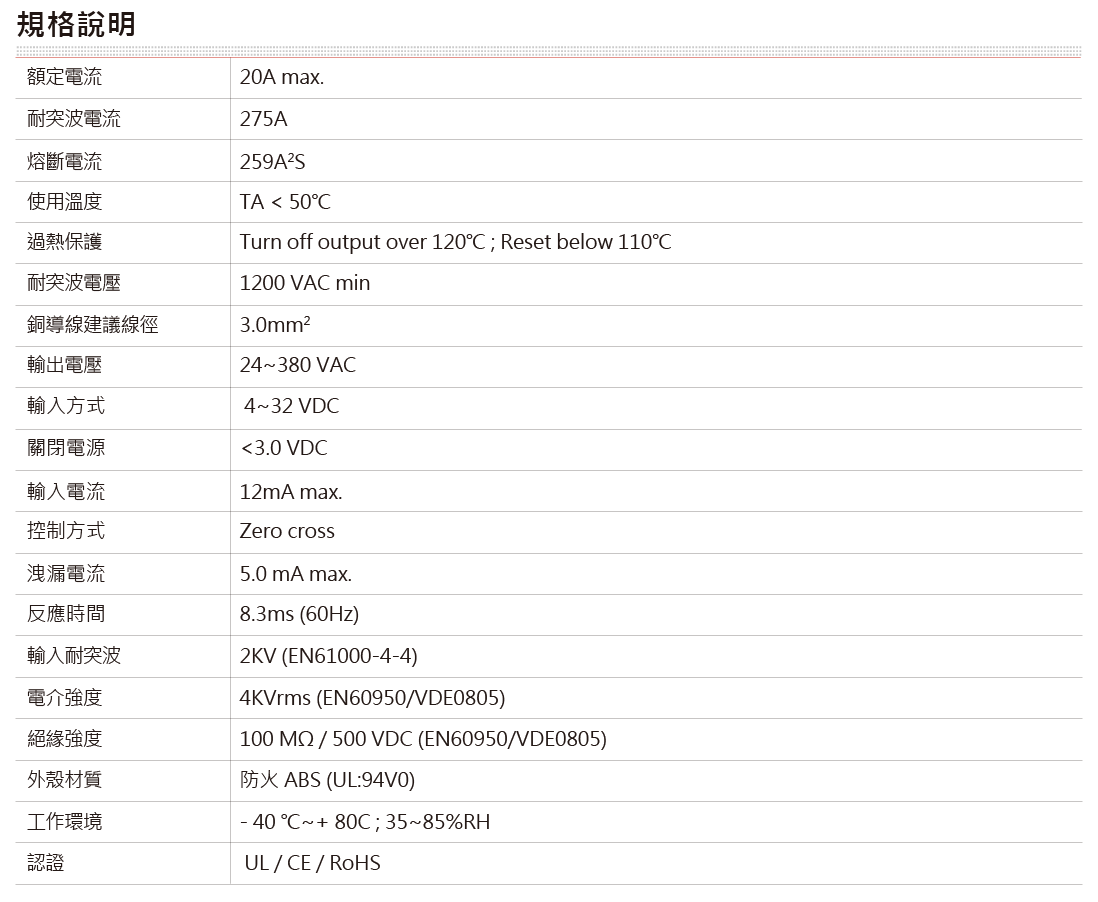Image resolution: width=1098 pixels, height=902 pixels.
Task: Click the 5.0 mA max. leakage value
Action: tap(295, 574)
